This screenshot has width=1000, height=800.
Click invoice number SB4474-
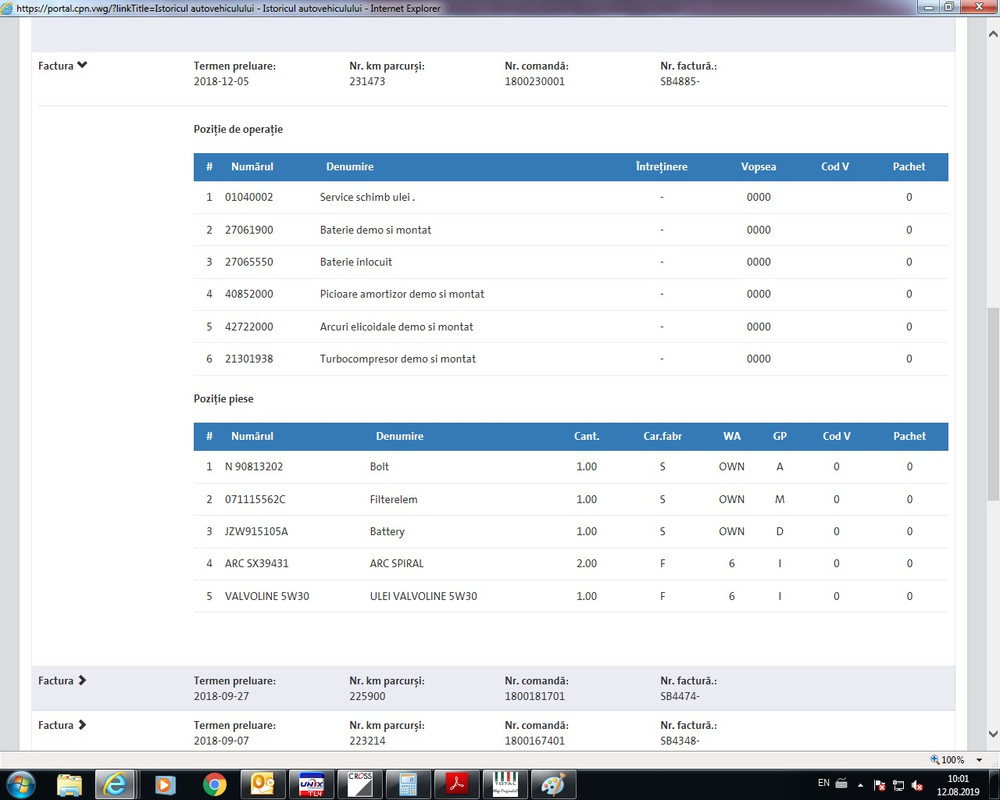(x=680, y=697)
